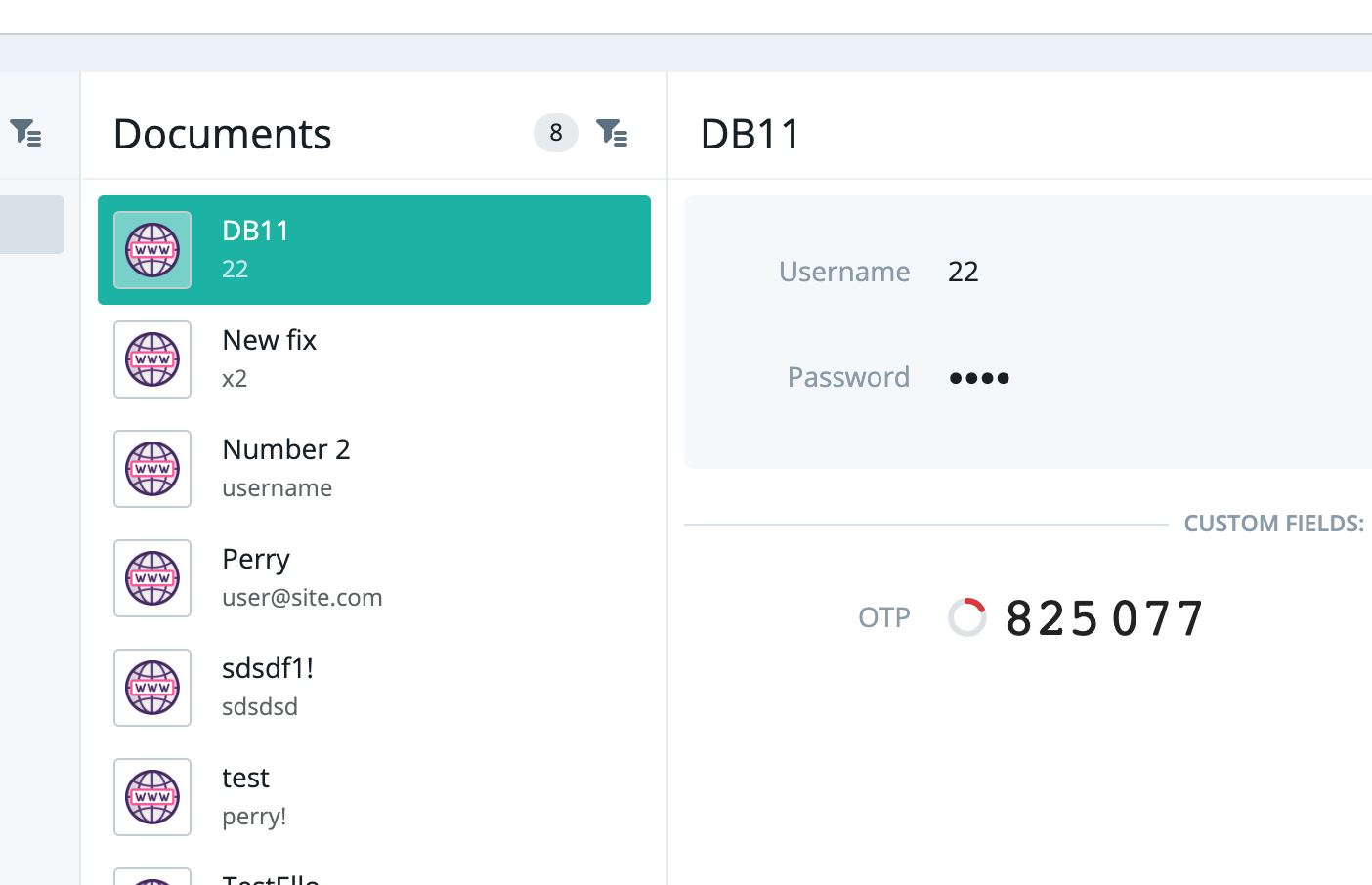The width and height of the screenshot is (1372, 885).
Task: Click the DB11 website globe icon
Action: point(152,250)
